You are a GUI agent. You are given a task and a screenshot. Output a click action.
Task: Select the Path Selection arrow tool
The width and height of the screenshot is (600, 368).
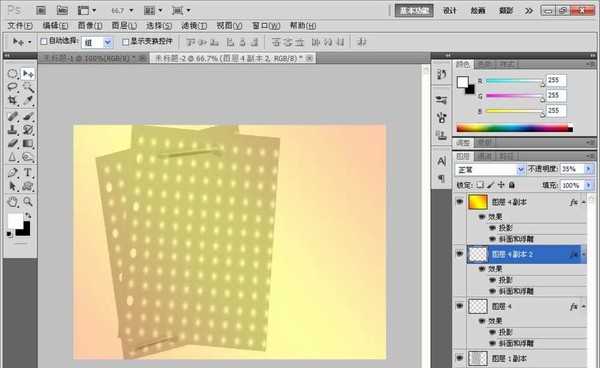click(13, 186)
